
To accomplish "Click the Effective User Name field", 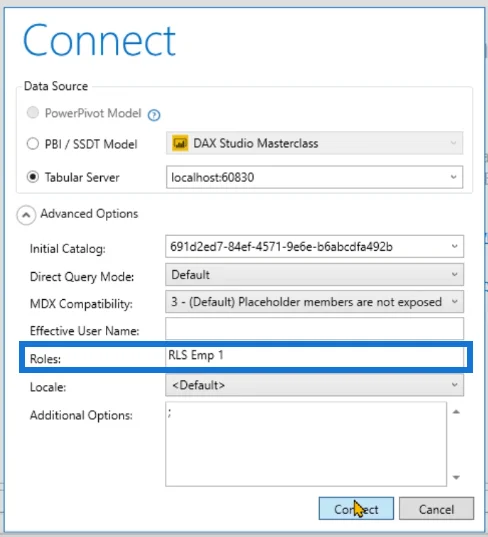I will click(x=314, y=329).
